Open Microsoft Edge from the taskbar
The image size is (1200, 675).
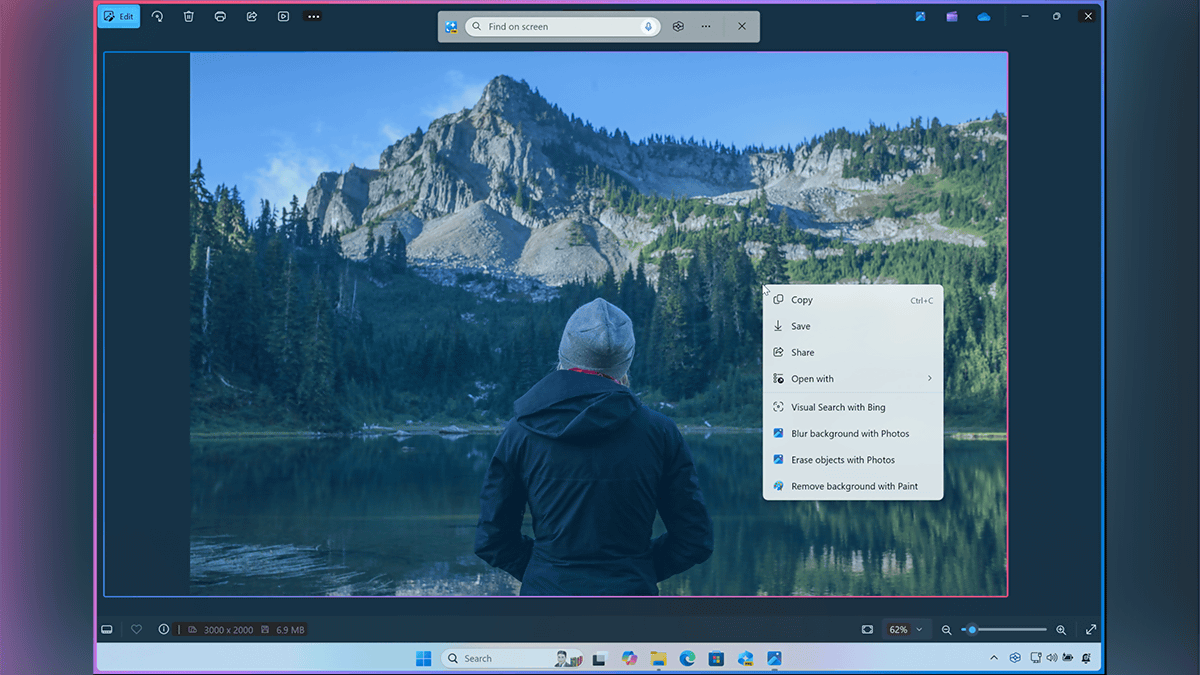click(x=687, y=658)
